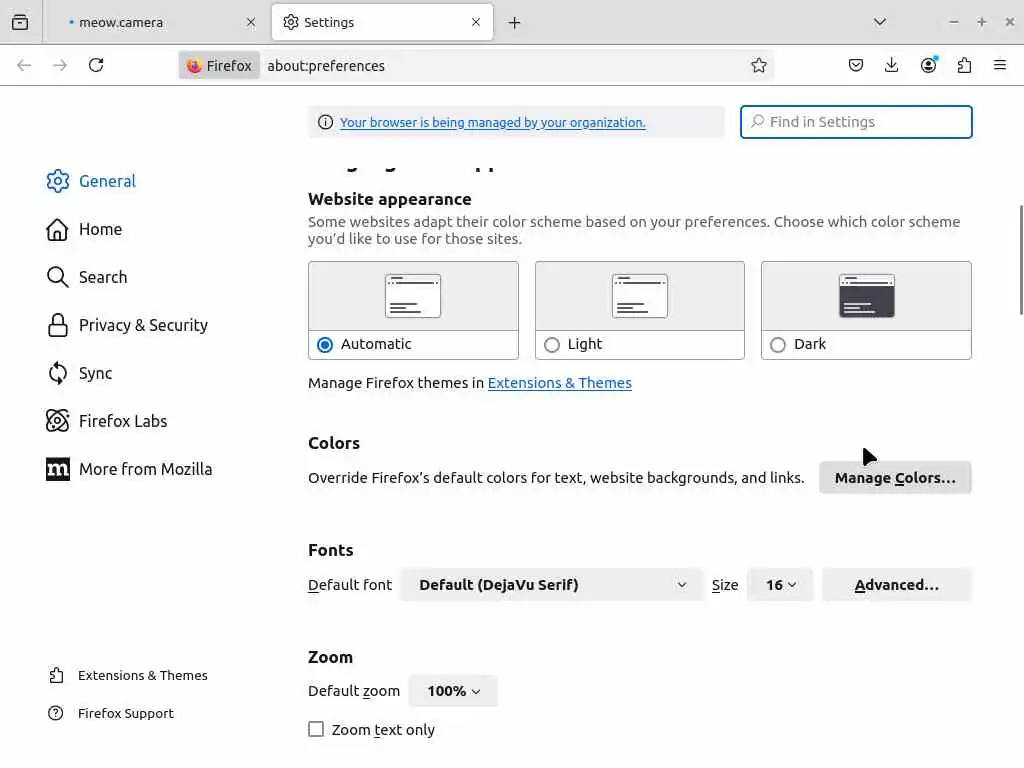Open the Default zoom dropdown
1024x768 pixels.
[x=453, y=691]
